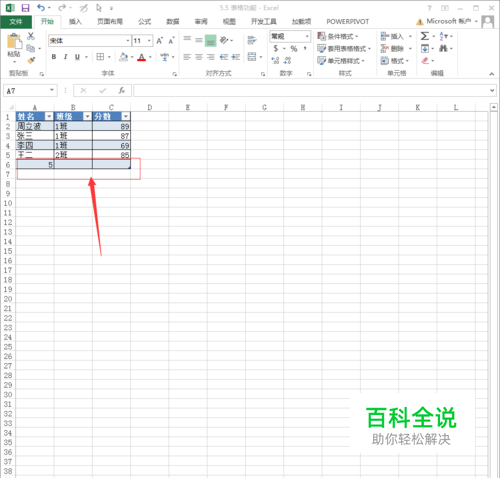
Task: Apply comma style
Action: coord(305,49)
